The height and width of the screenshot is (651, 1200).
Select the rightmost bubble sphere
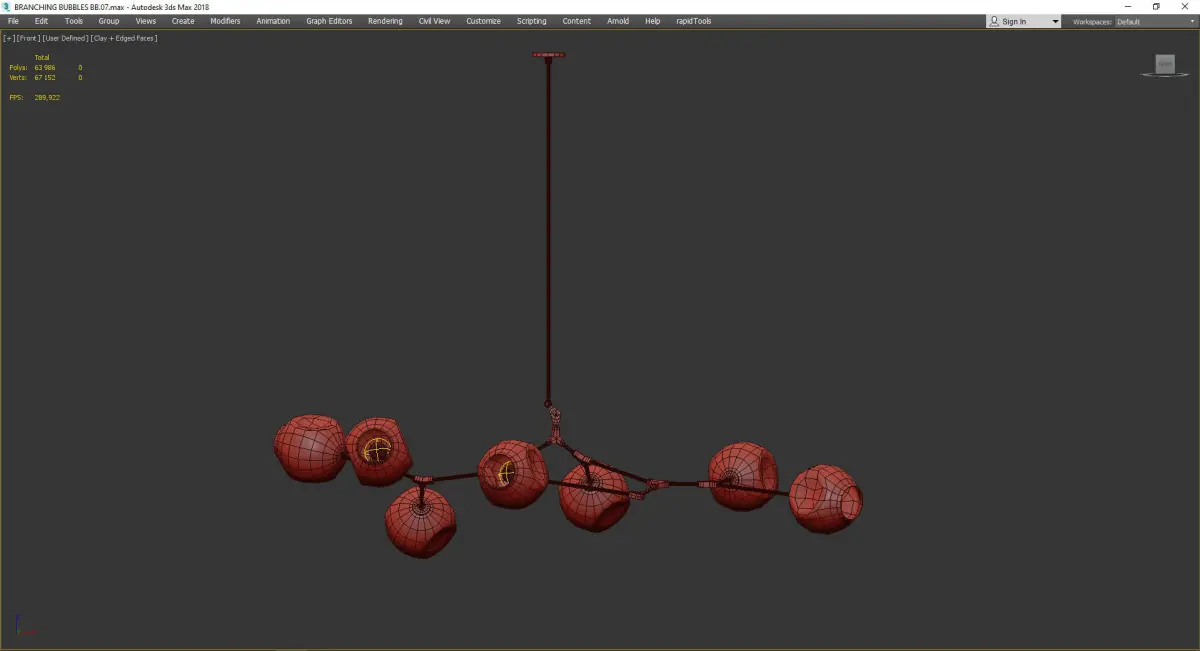coord(826,497)
